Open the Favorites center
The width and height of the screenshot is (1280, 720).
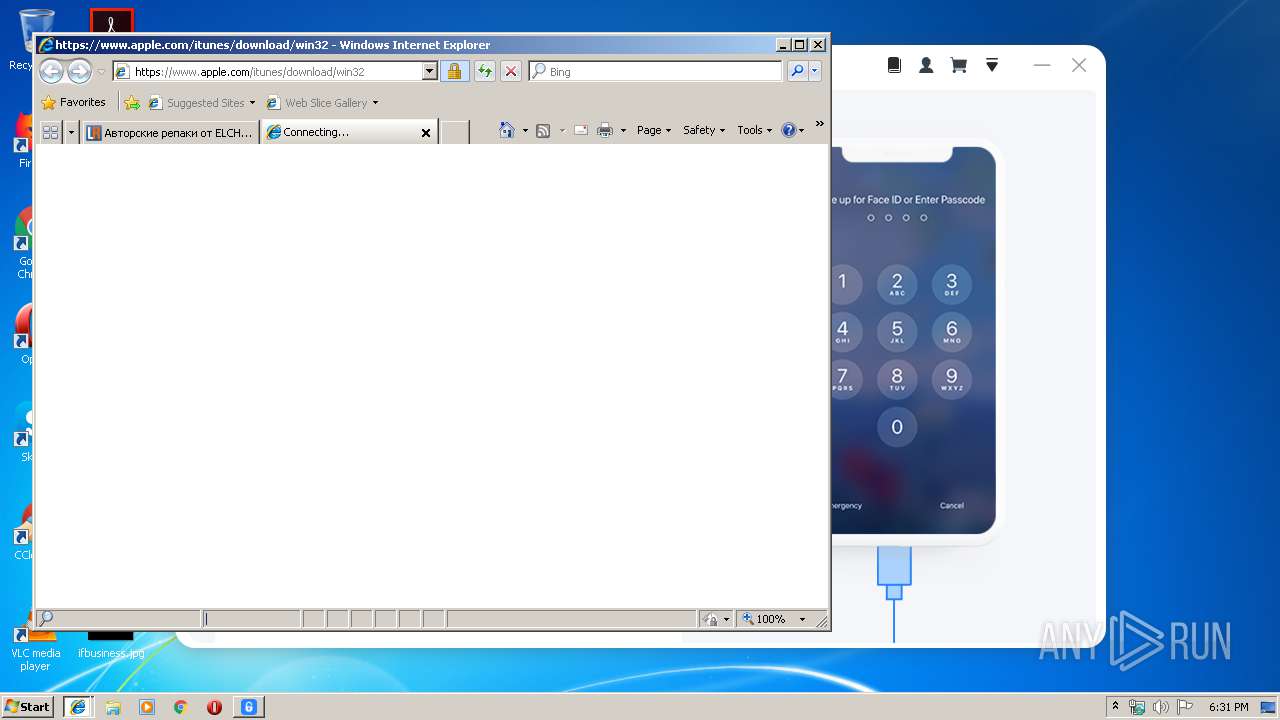pos(74,102)
